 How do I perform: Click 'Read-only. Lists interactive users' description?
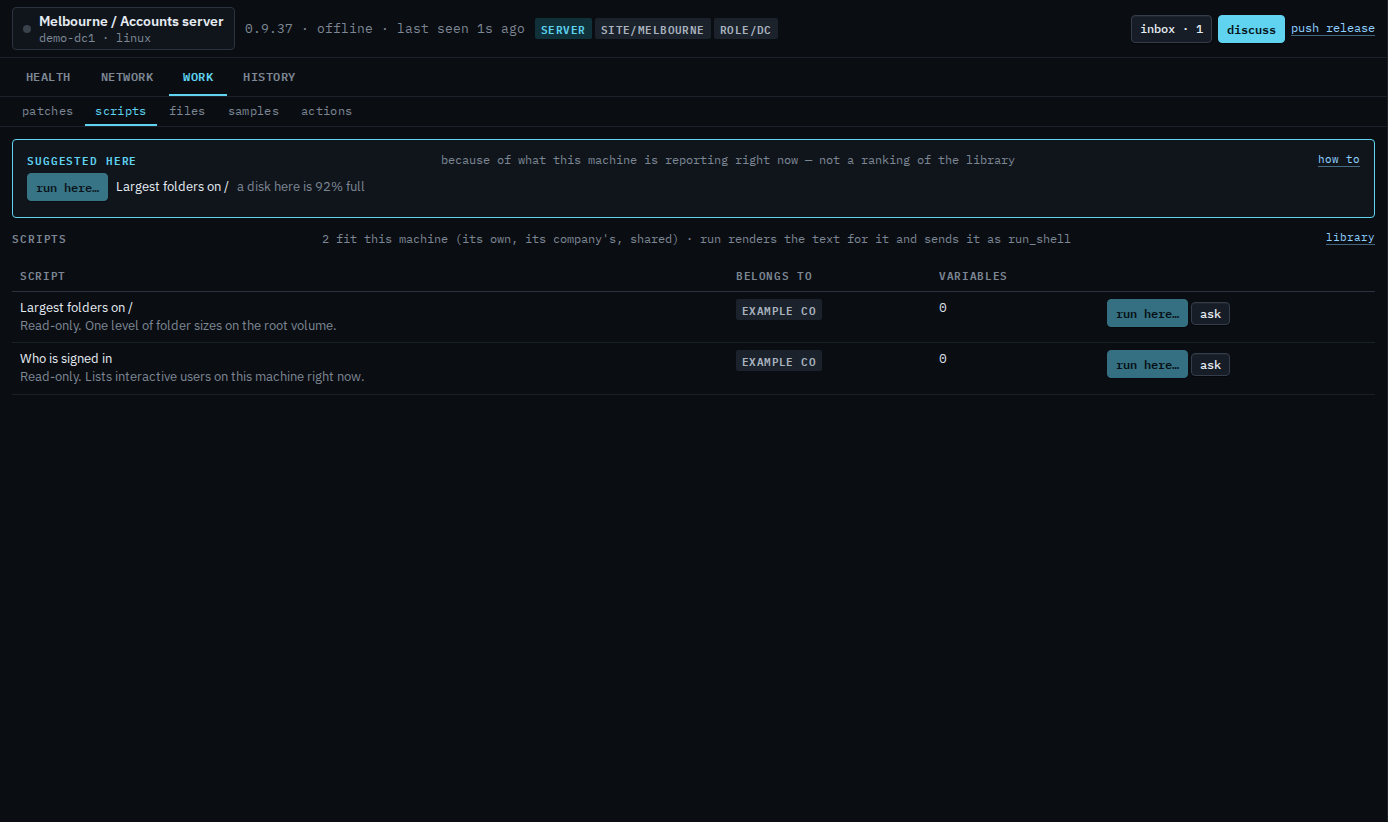click(x=192, y=377)
